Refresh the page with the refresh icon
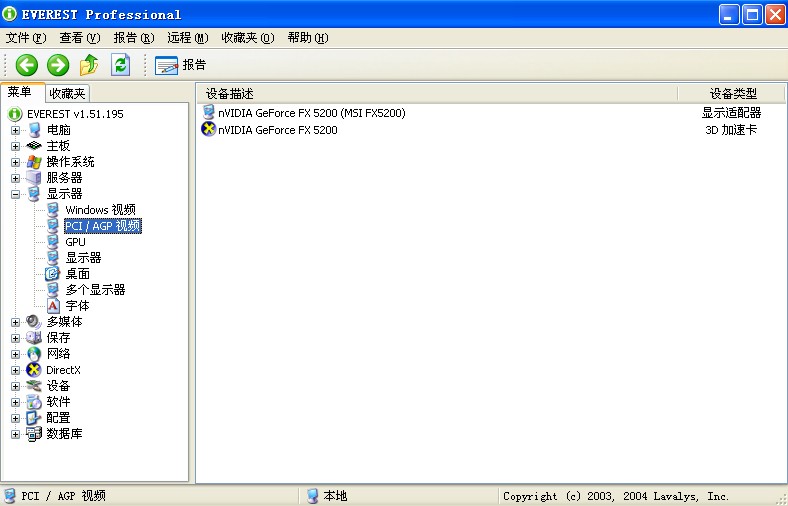Viewport: 788px width, 506px height. (x=121, y=65)
